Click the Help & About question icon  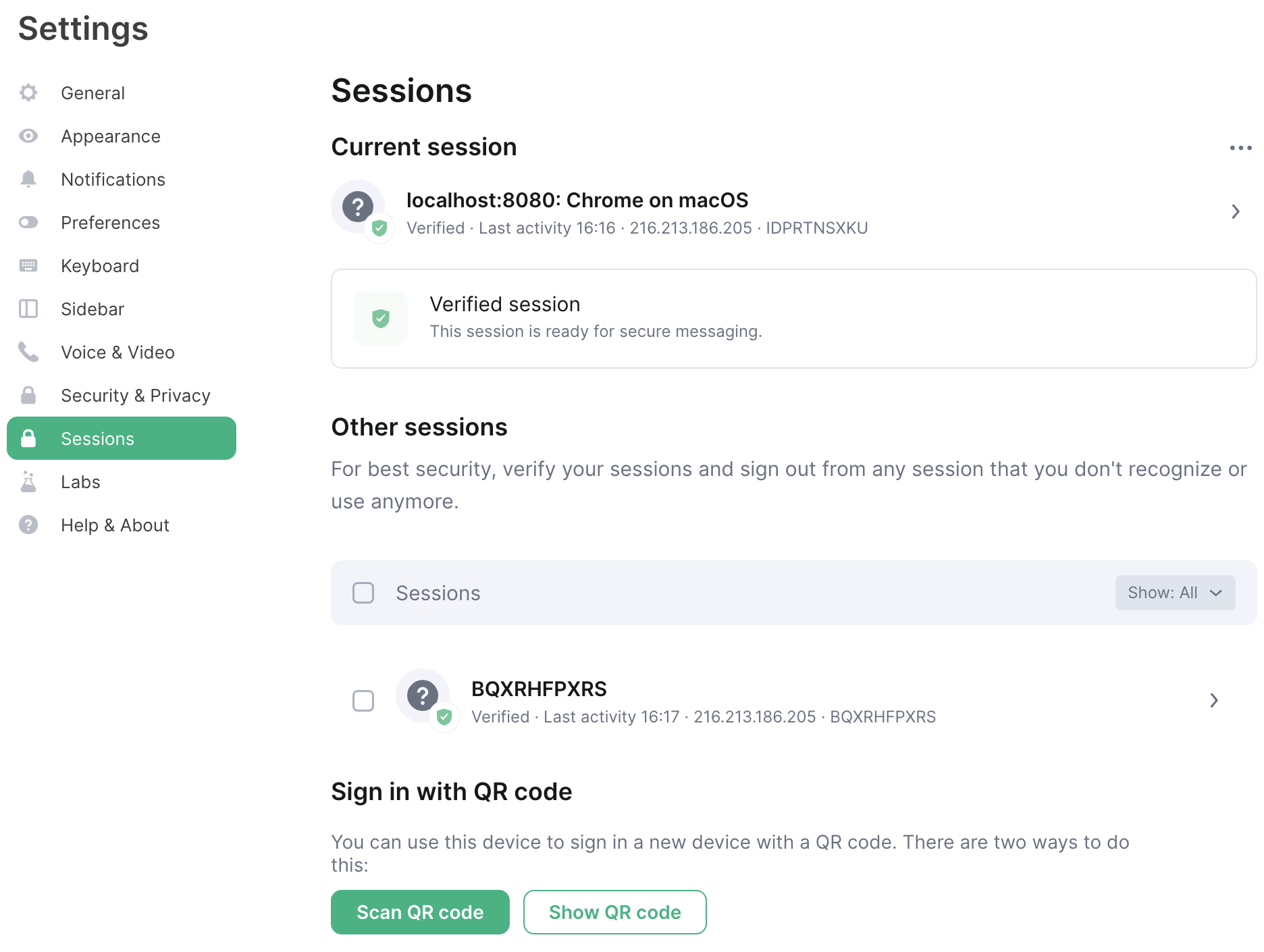point(28,525)
